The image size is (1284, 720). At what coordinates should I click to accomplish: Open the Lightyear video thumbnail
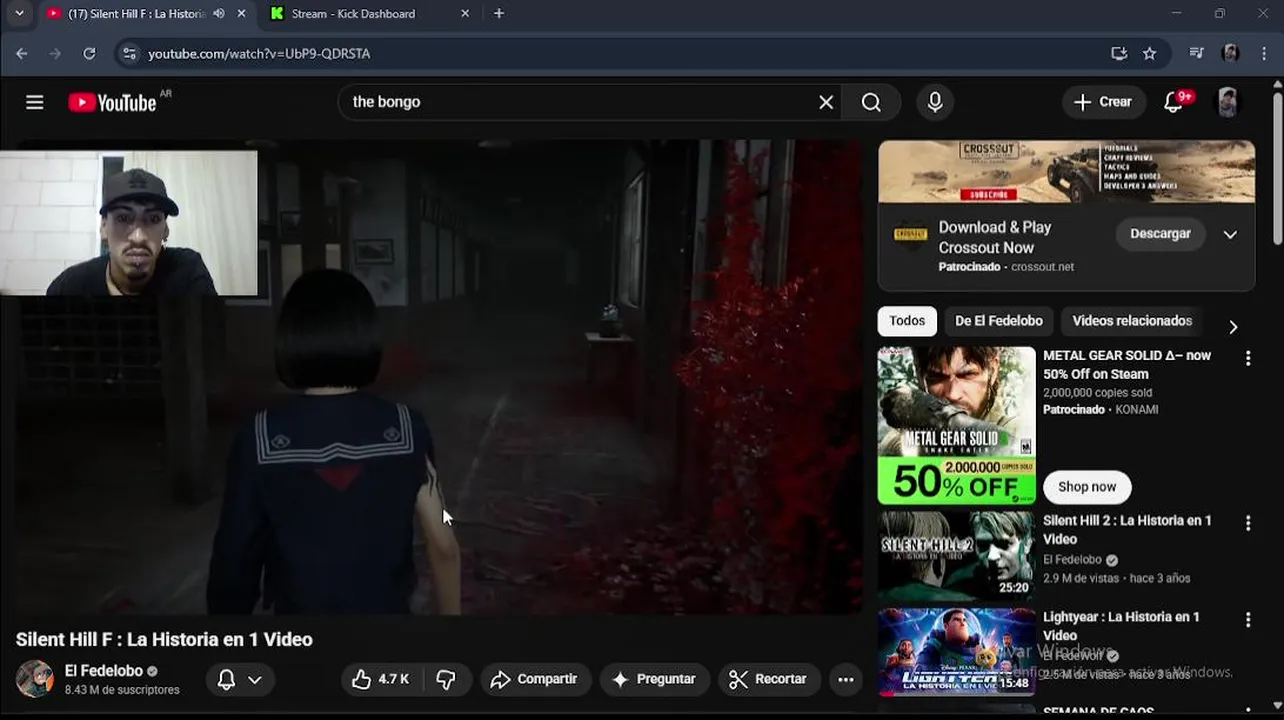(x=957, y=652)
